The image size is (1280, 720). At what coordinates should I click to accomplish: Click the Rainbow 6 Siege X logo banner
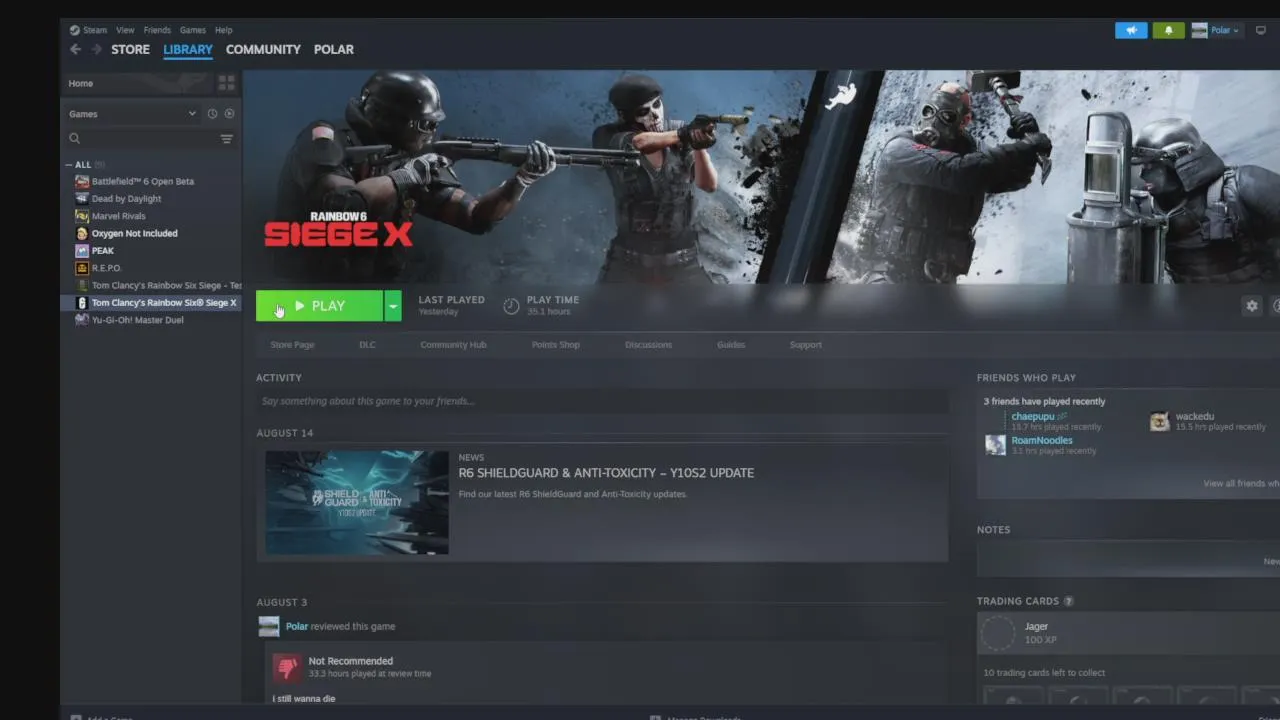338,230
